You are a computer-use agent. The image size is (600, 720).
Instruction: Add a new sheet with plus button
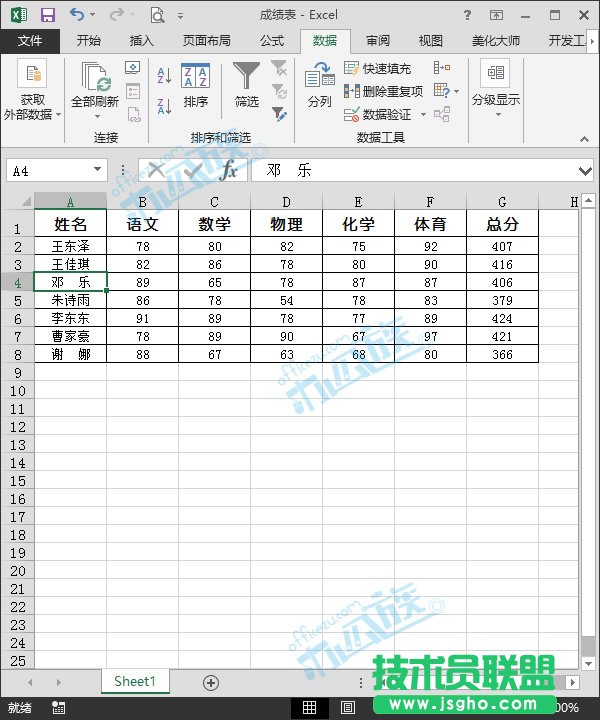pos(211,682)
